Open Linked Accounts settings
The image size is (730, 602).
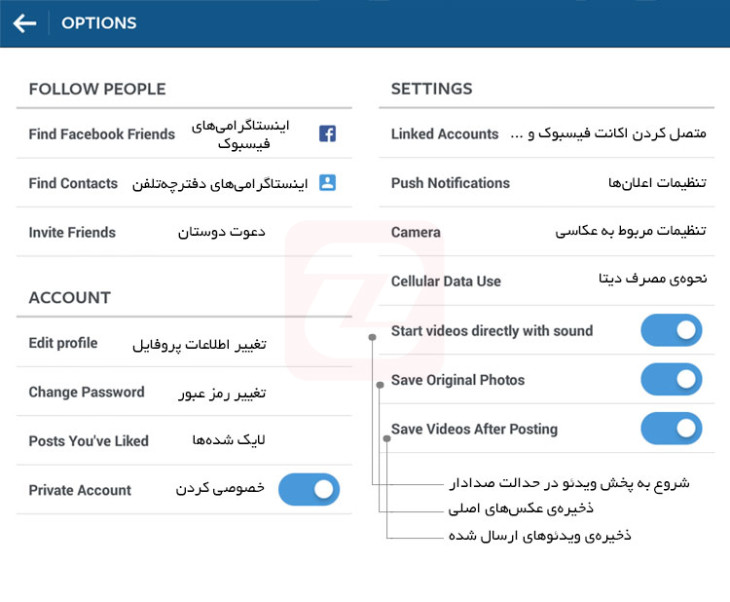pos(547,134)
